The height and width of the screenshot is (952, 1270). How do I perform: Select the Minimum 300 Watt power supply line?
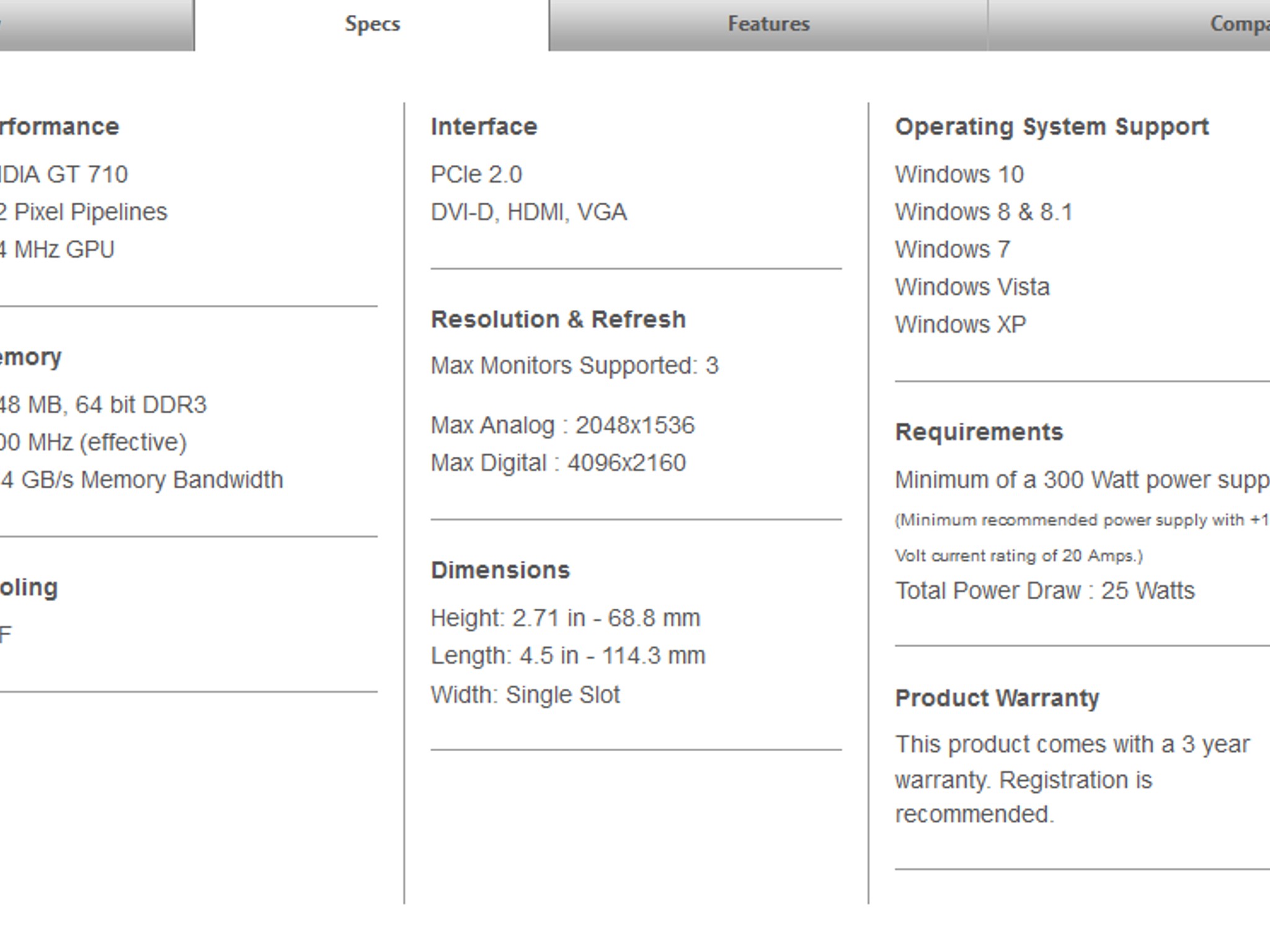[1083, 480]
